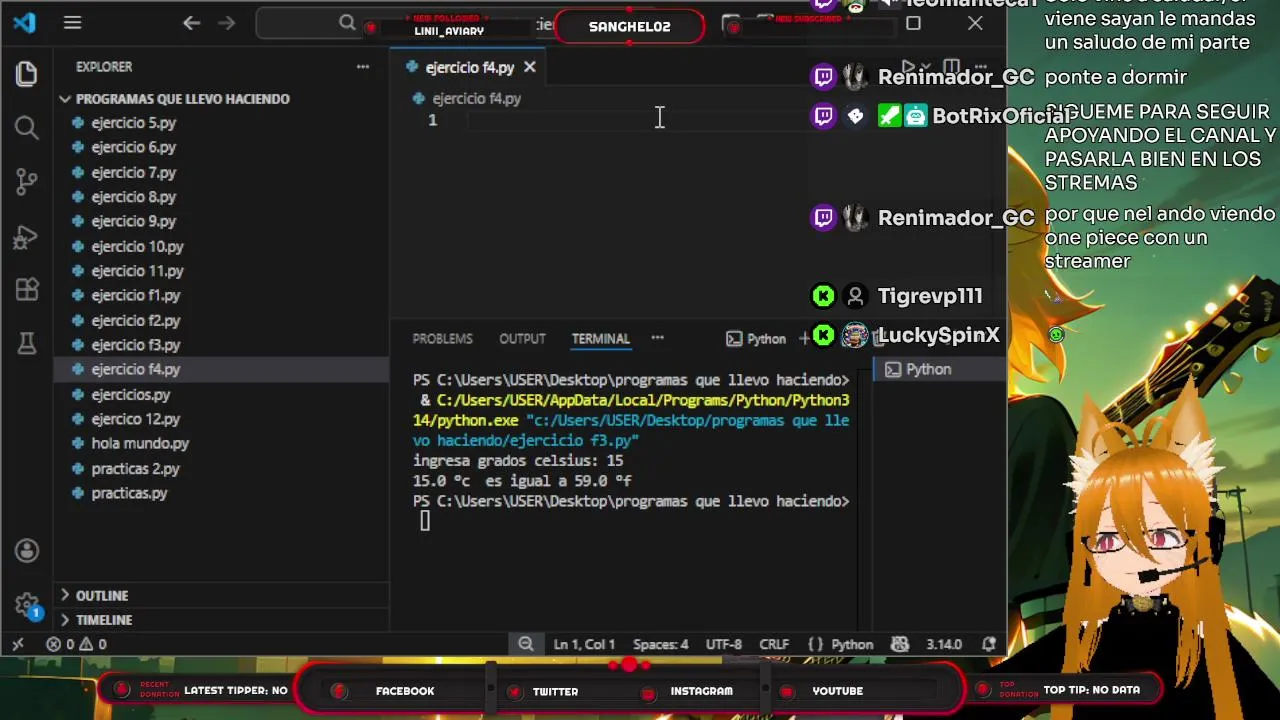Open the Extensions view
The height and width of the screenshot is (720, 1280).
pyautogui.click(x=27, y=290)
